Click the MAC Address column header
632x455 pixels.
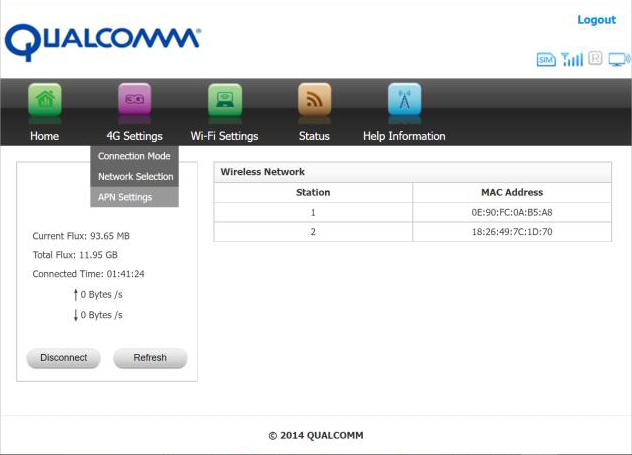point(512,193)
